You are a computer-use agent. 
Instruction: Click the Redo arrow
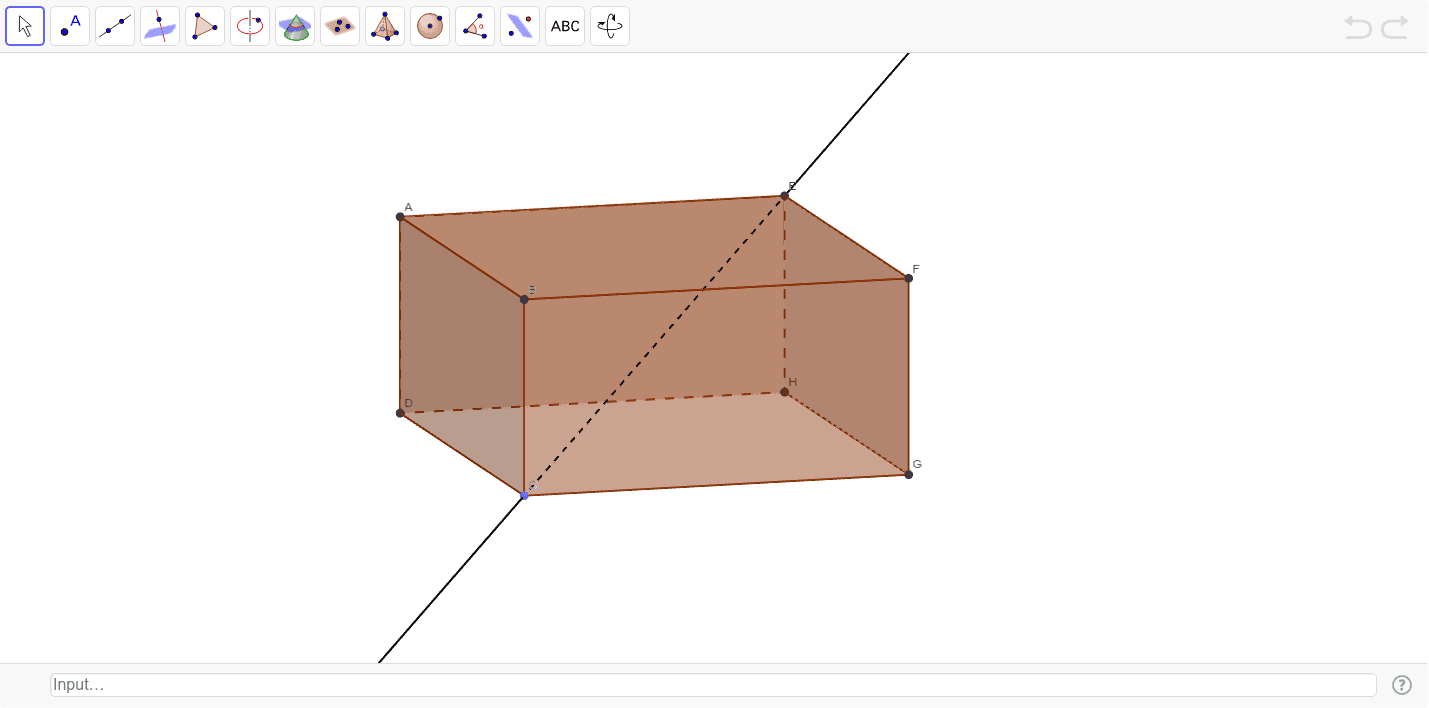pos(1395,28)
